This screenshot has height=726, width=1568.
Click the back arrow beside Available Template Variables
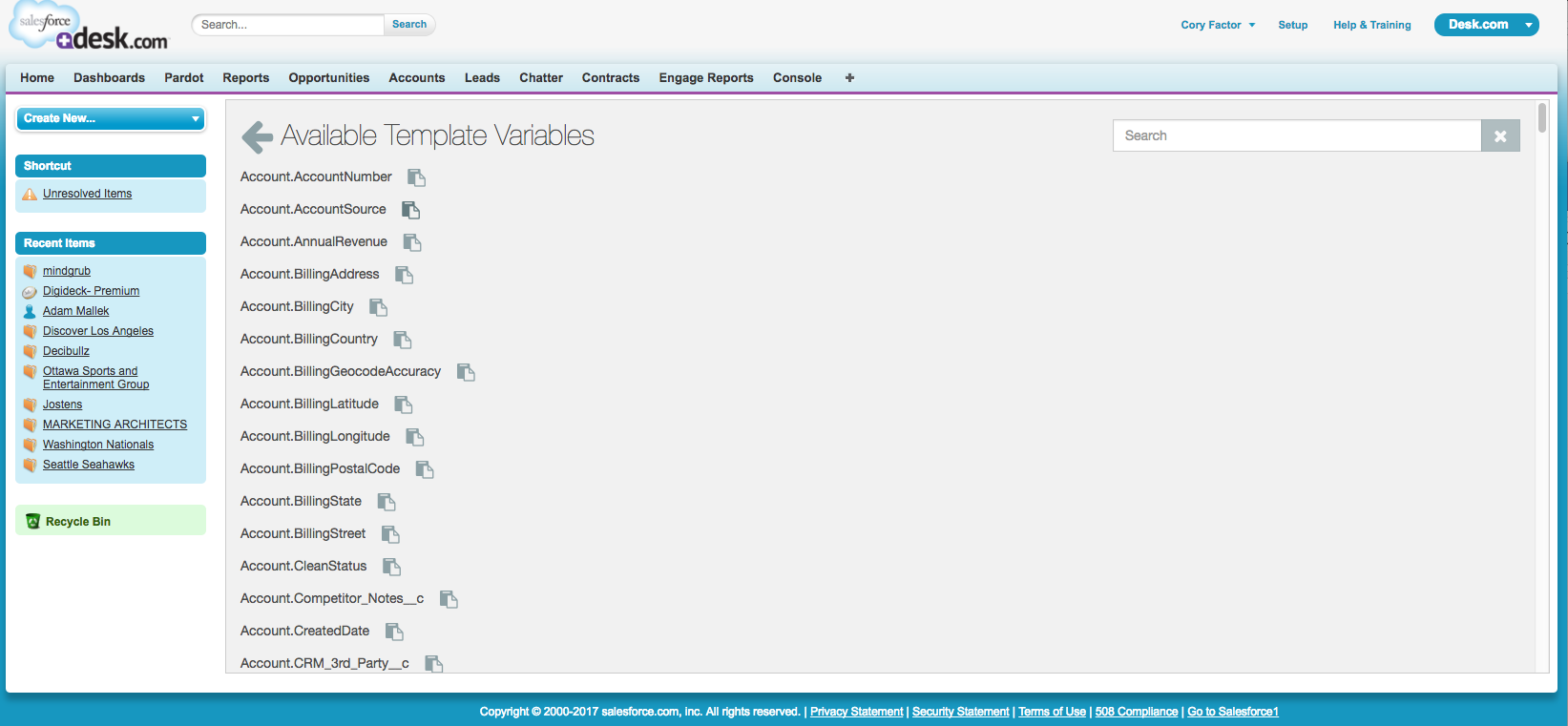[257, 136]
